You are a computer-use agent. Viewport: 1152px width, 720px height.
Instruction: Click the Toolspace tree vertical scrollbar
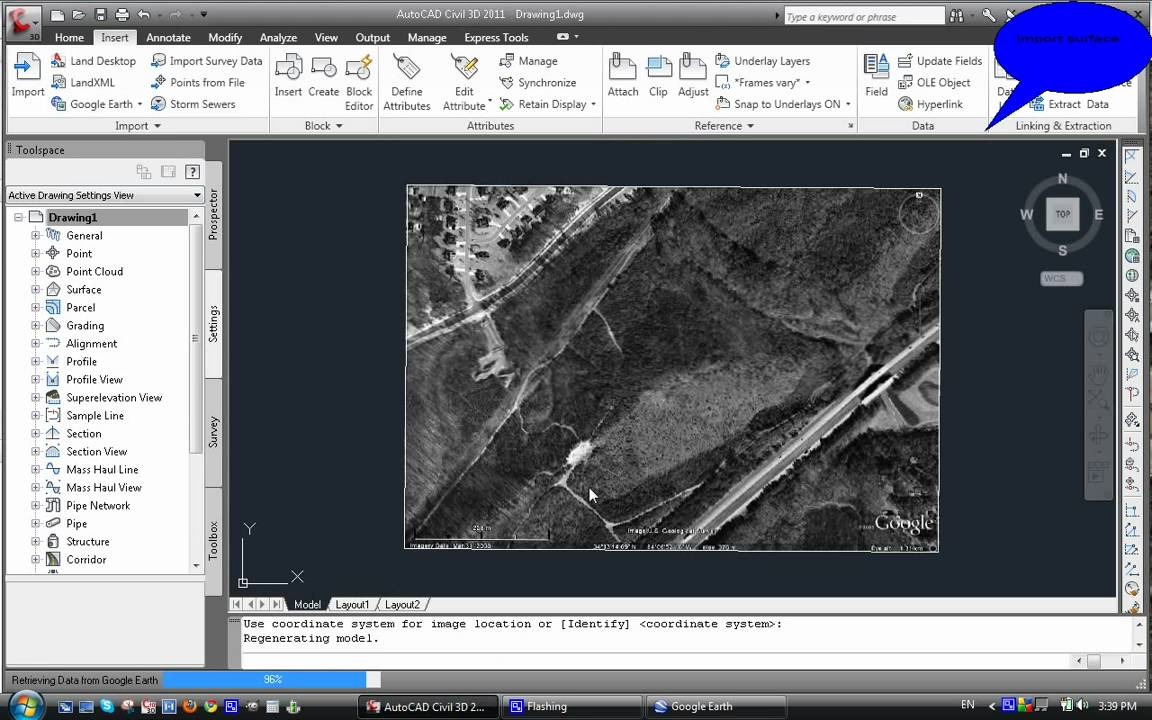point(195,338)
